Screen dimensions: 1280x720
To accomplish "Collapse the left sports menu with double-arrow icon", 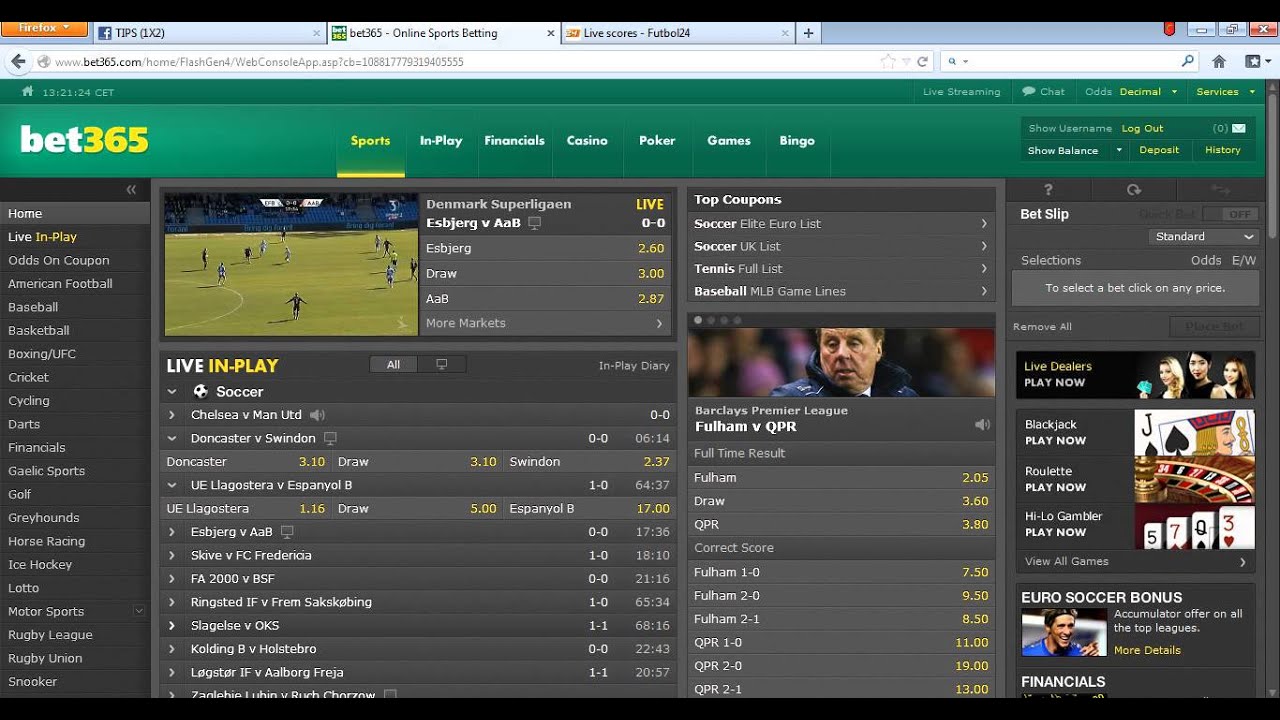I will [131, 189].
